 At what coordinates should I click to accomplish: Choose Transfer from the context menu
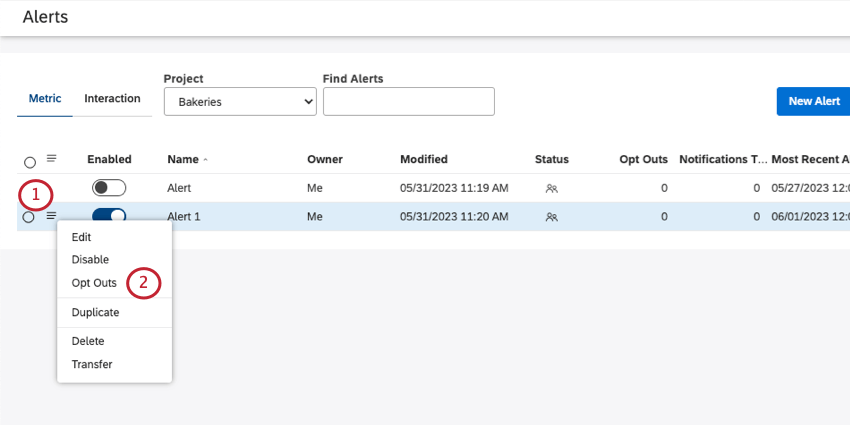click(x=92, y=364)
